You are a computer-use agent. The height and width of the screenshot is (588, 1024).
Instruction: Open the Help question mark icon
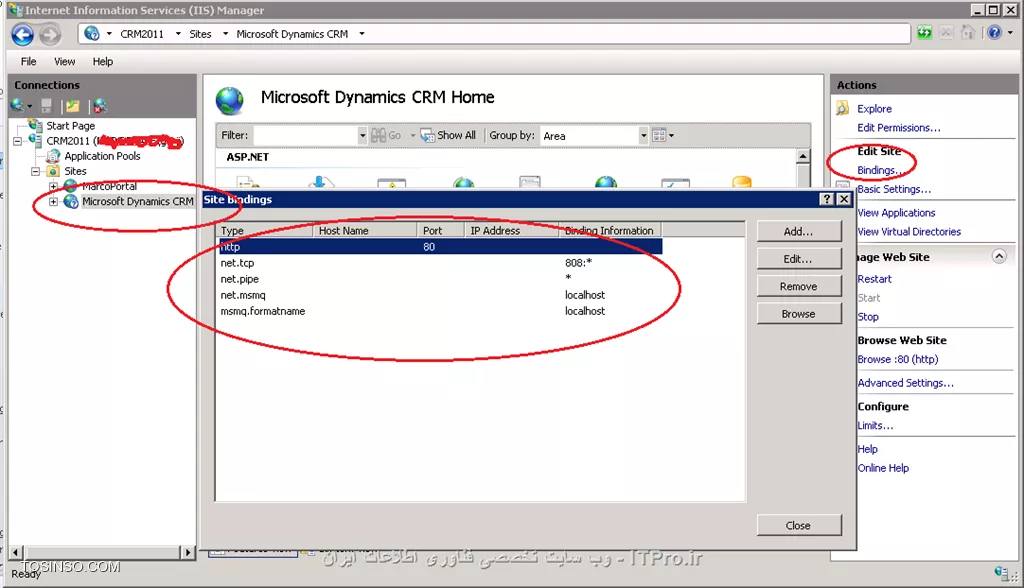[994, 33]
